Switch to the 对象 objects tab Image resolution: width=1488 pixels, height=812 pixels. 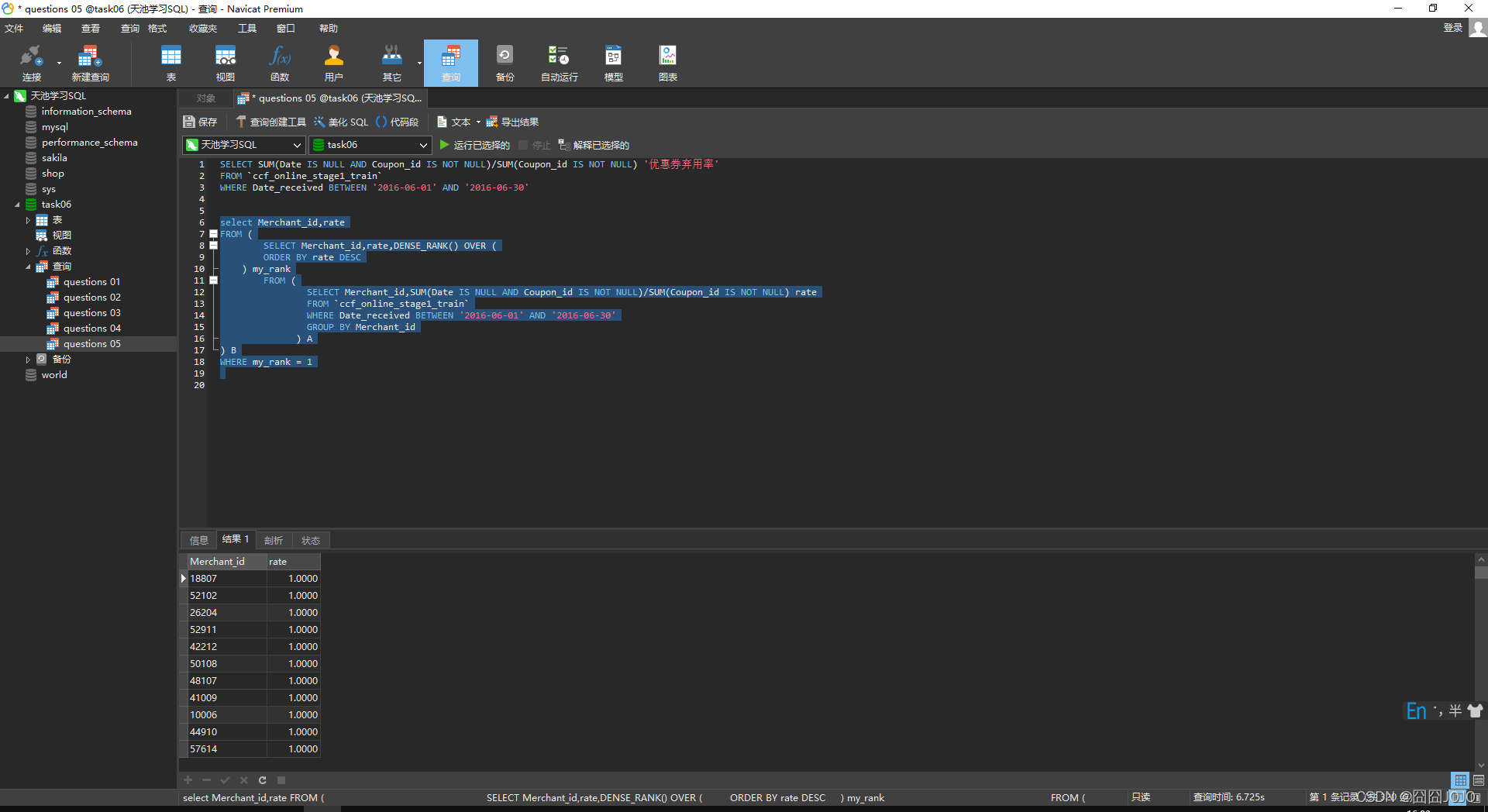click(205, 98)
